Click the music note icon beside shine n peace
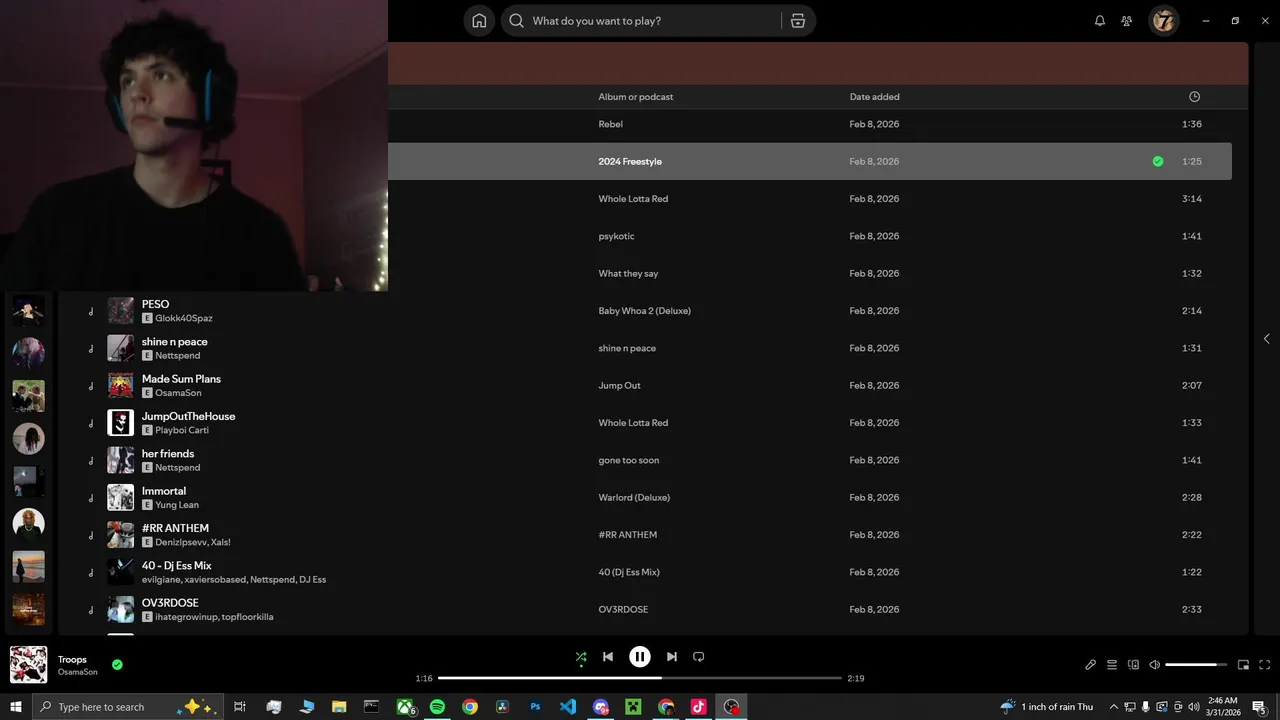 (91, 349)
